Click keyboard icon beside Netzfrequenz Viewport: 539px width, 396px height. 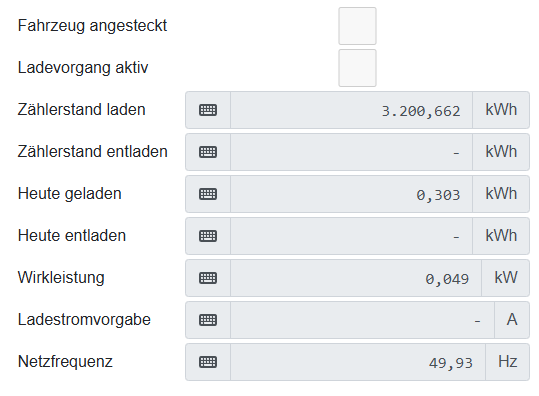[x=208, y=362]
